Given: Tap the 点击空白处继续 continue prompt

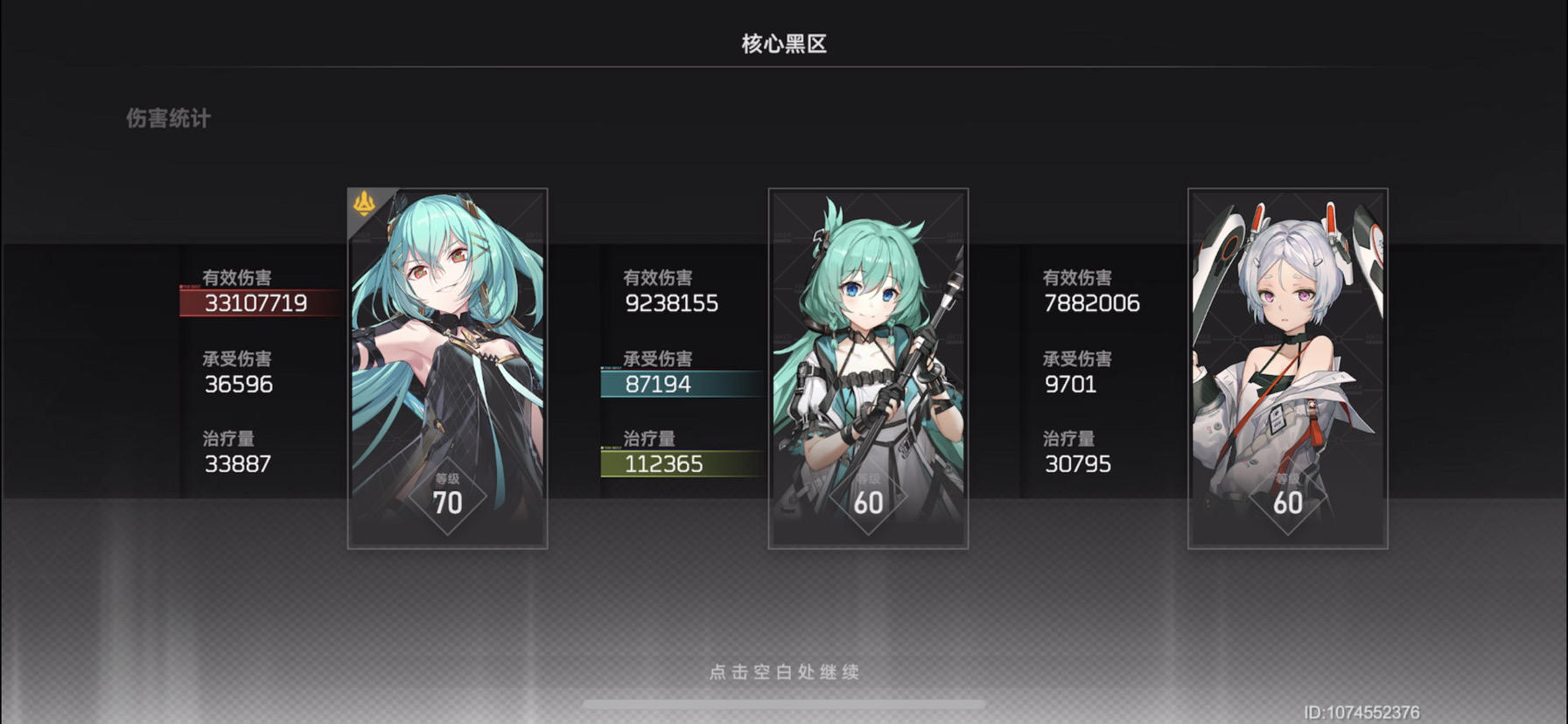Looking at the screenshot, I should (784, 672).
